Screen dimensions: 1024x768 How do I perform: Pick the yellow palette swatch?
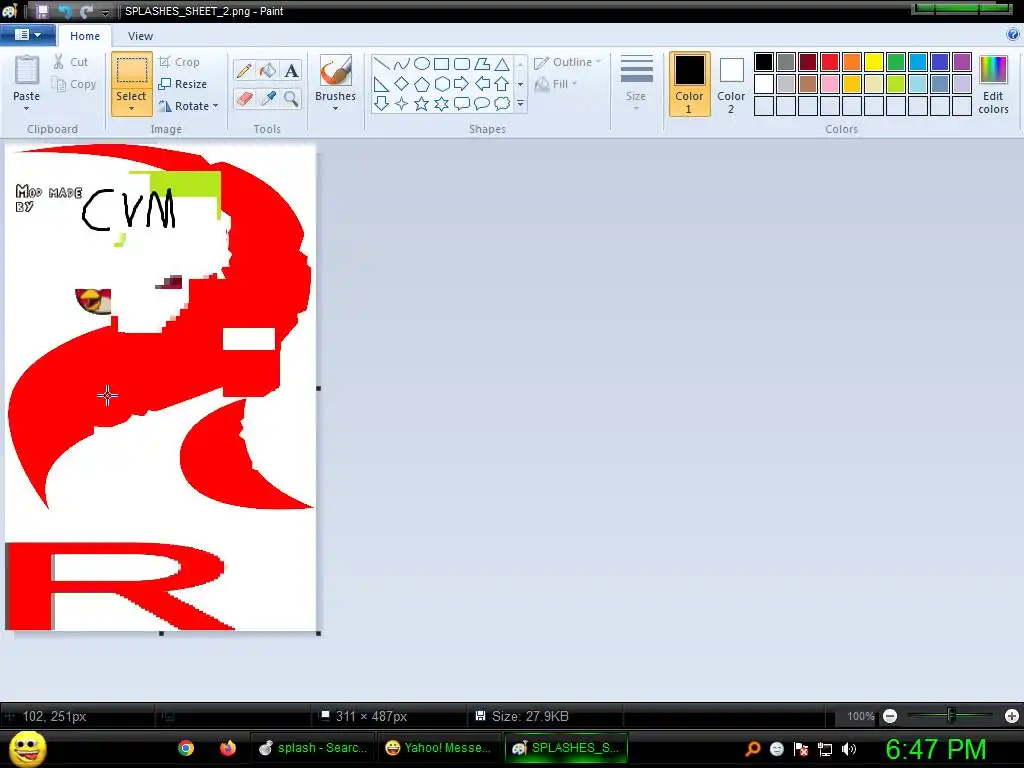[874, 62]
